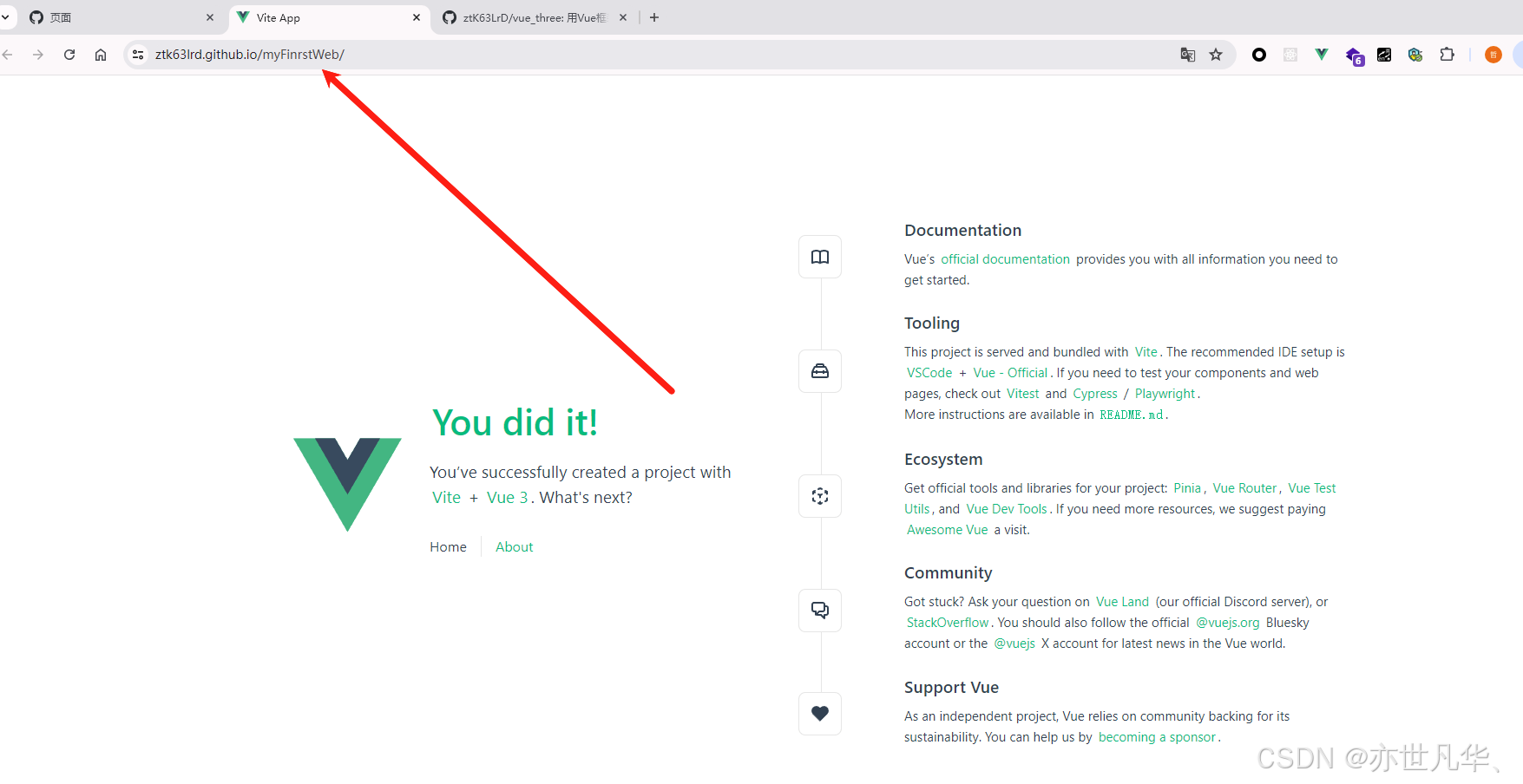Open the StackOverflow link

[948, 623]
